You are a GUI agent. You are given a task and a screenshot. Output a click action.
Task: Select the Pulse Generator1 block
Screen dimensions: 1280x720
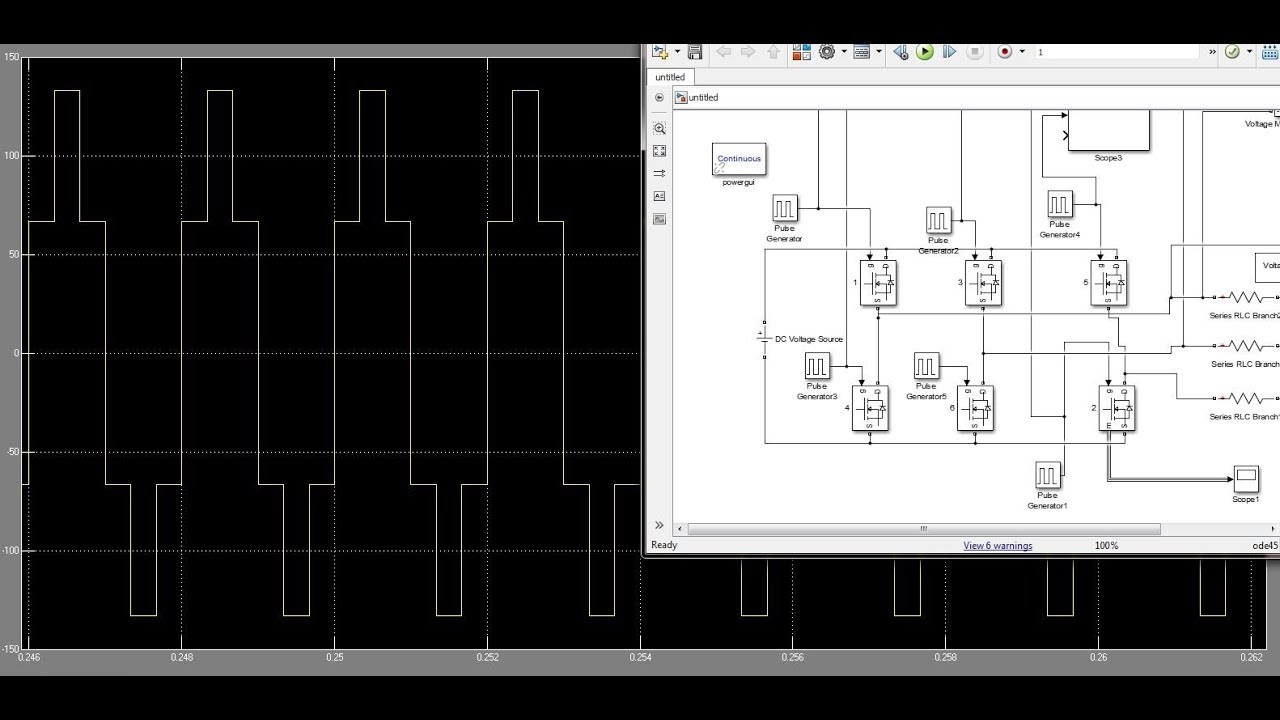point(1047,475)
